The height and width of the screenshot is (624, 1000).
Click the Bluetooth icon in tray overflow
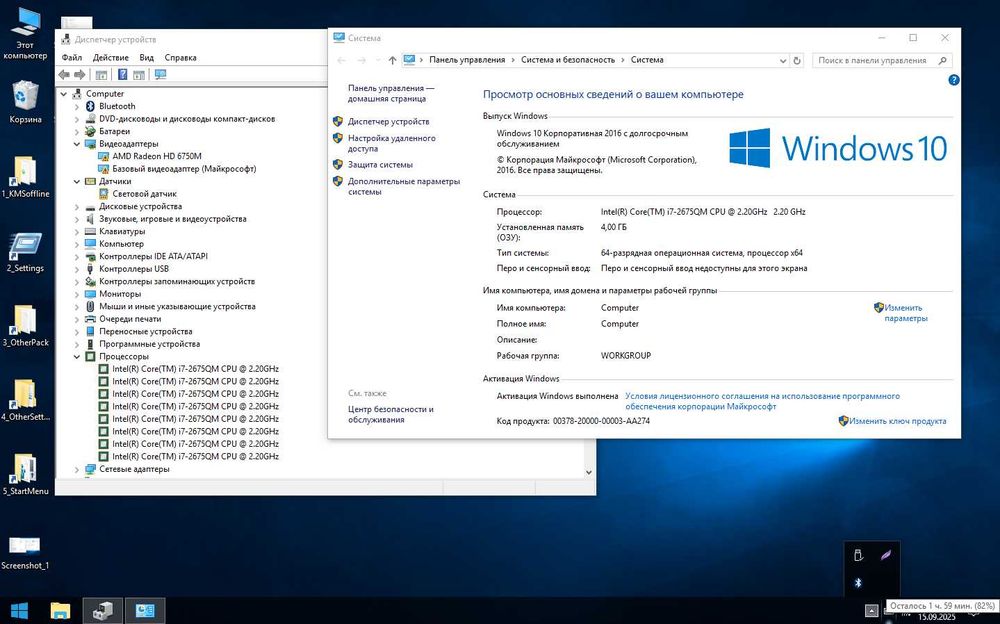858,583
